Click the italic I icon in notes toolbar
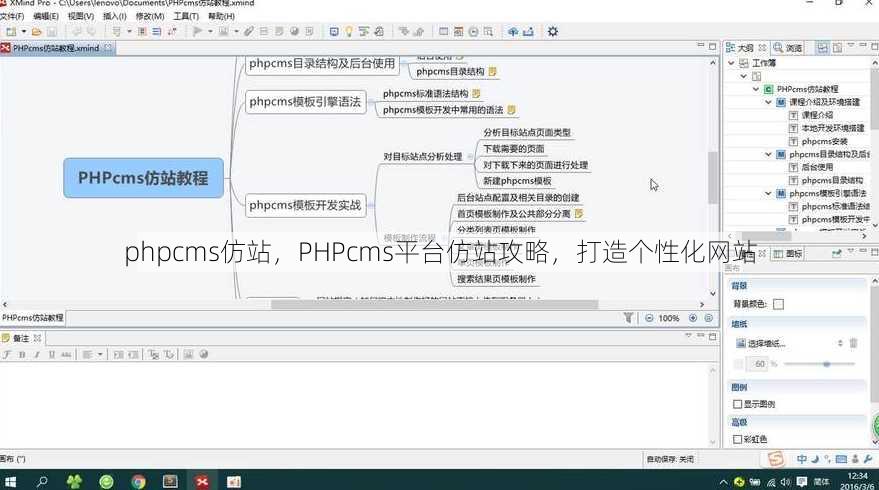 point(36,354)
